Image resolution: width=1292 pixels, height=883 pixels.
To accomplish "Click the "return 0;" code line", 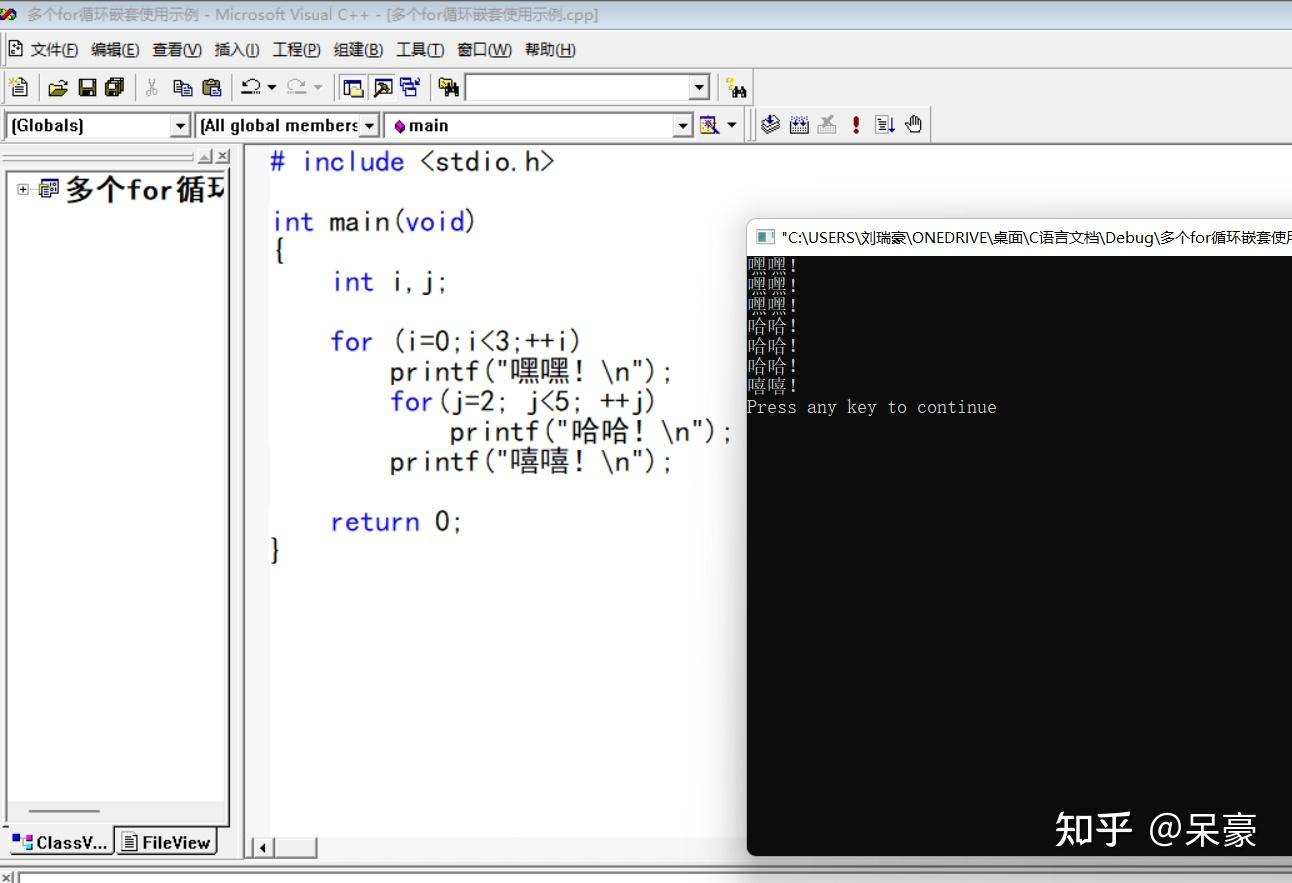I will tap(396, 522).
